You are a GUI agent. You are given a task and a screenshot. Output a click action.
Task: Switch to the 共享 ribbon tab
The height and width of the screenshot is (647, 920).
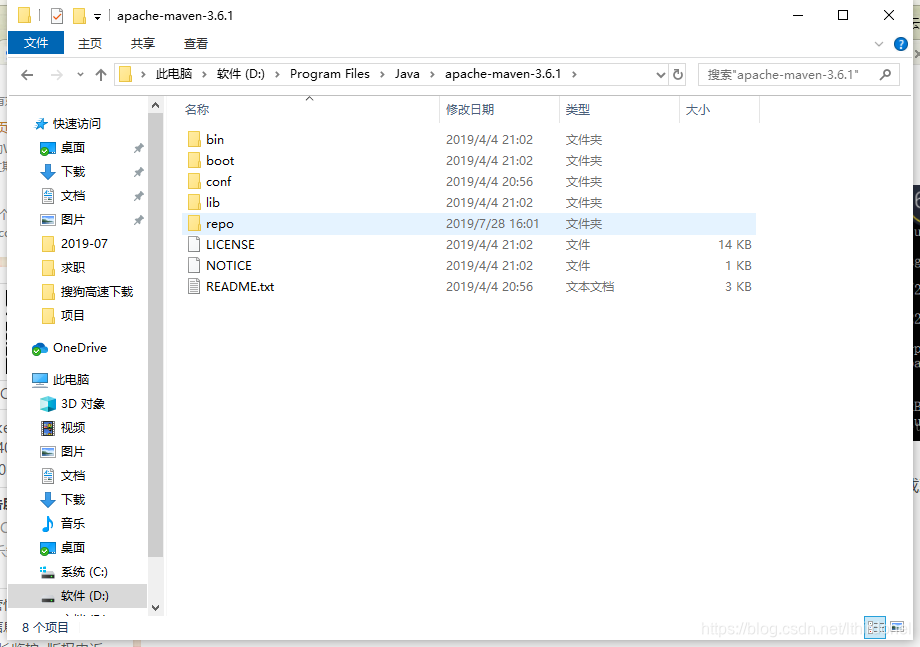(x=143, y=43)
